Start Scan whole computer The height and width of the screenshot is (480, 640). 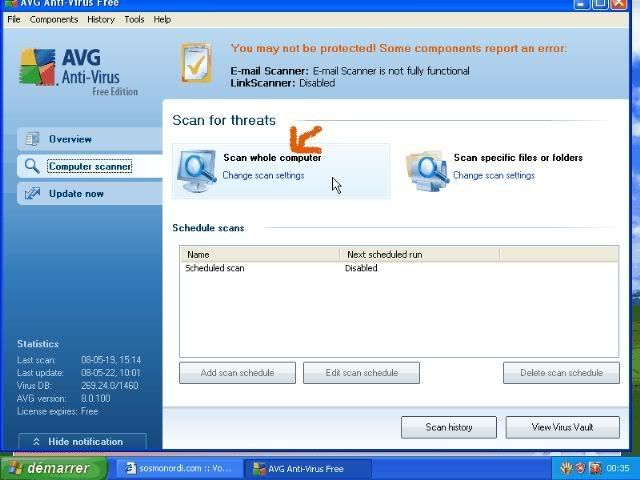(x=272, y=158)
